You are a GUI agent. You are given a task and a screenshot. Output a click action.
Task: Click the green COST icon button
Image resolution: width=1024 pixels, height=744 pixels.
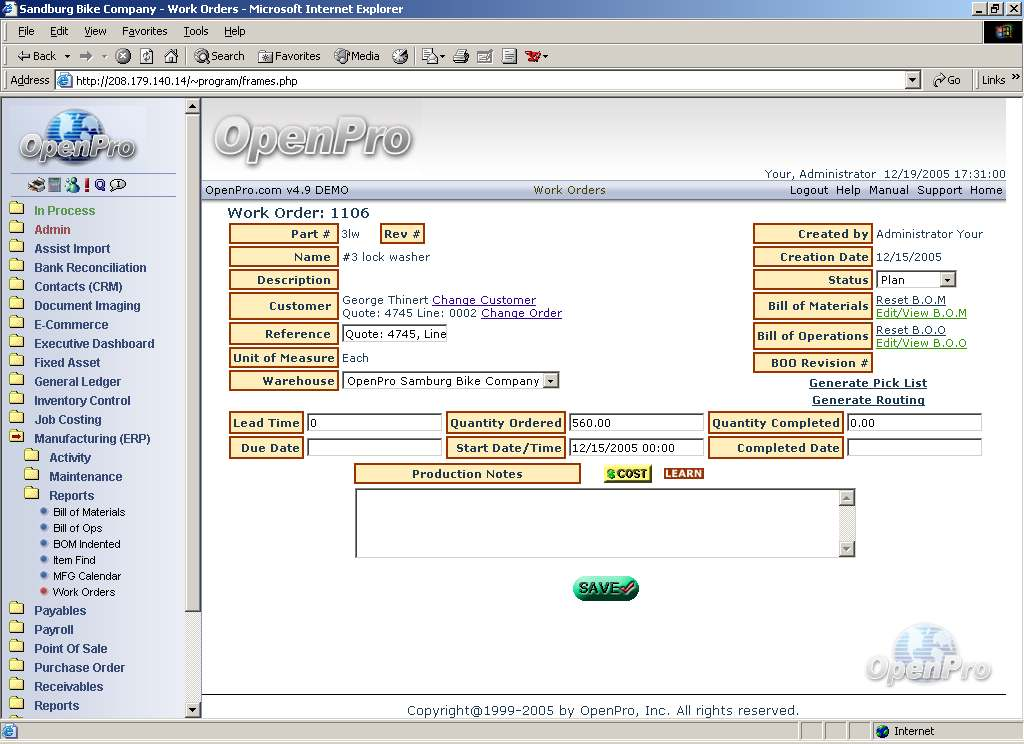click(x=627, y=474)
